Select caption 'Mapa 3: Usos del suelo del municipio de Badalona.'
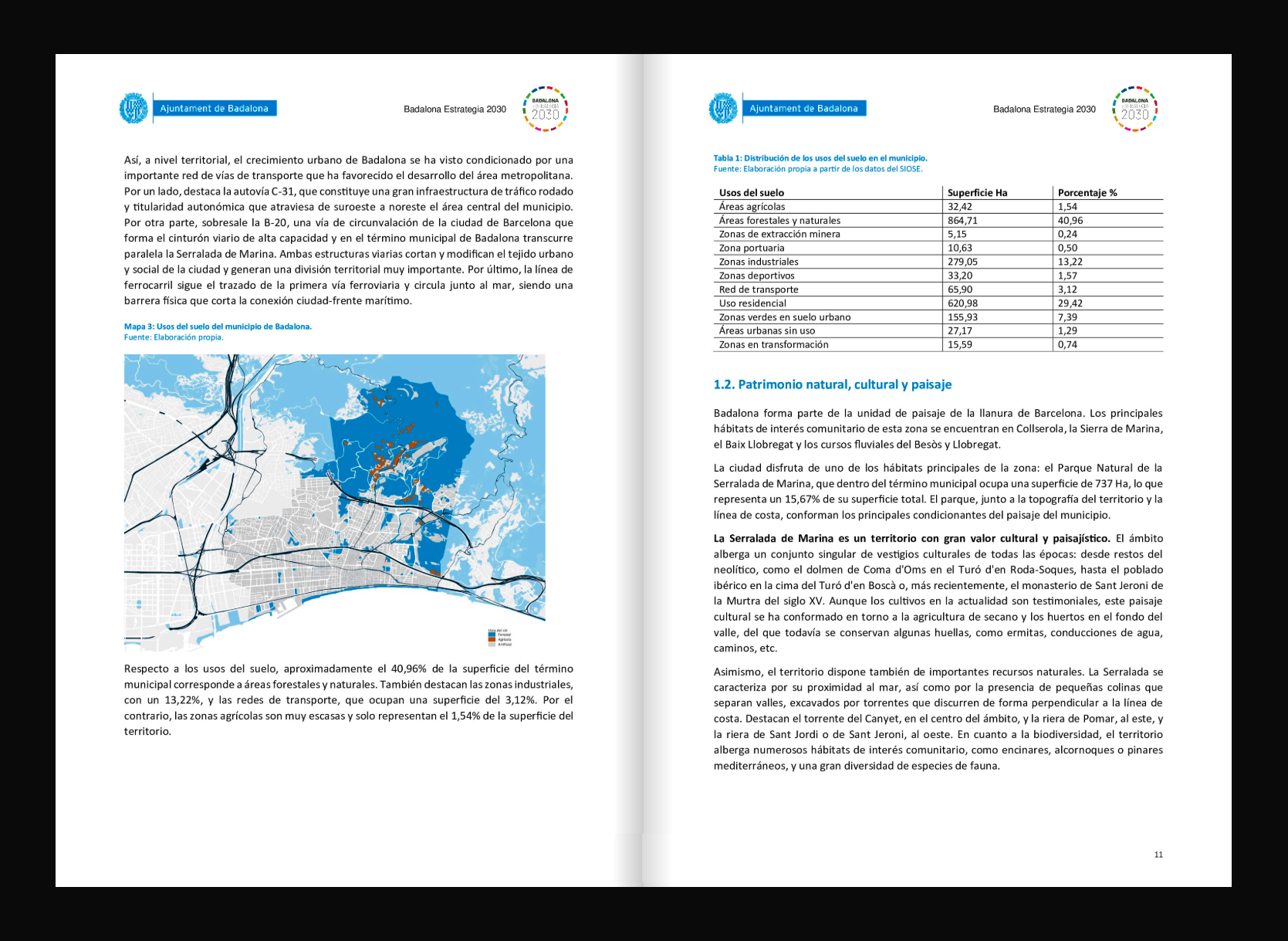This screenshot has width=1288, height=941. pos(218,327)
